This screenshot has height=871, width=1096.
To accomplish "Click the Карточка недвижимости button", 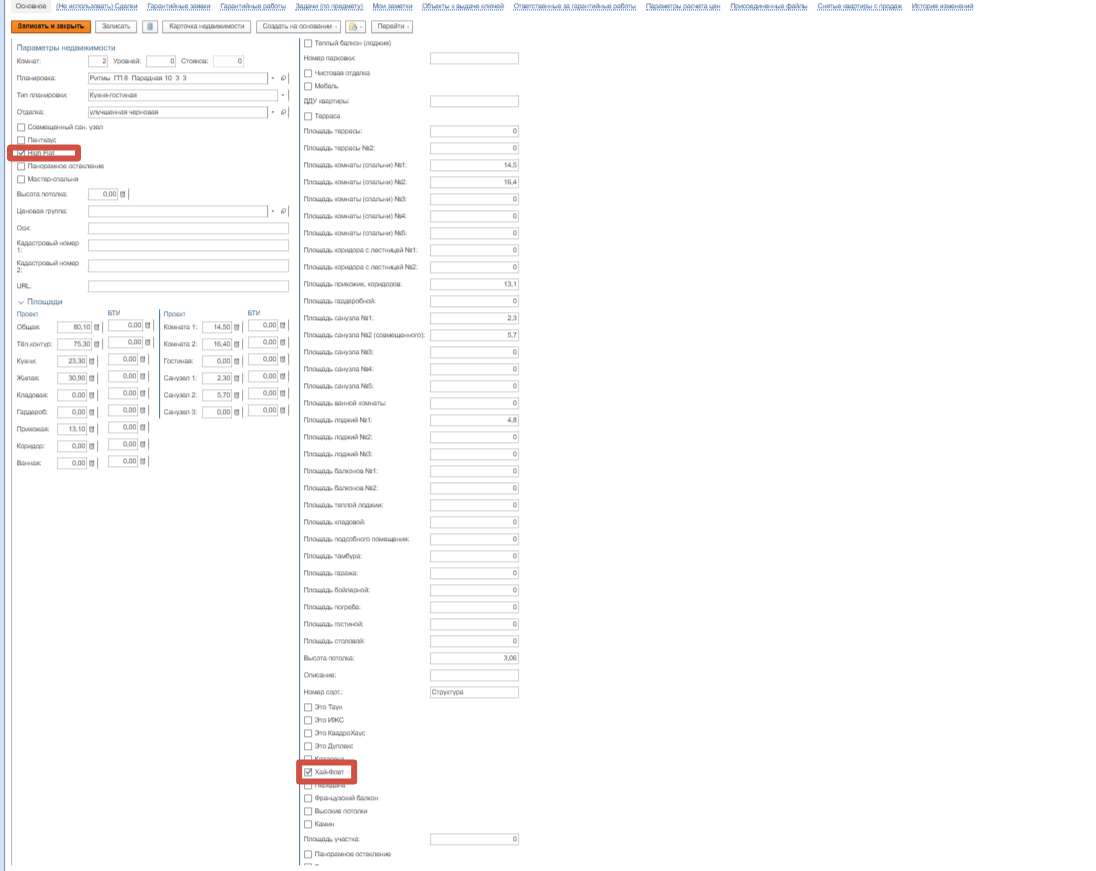I will (205, 27).
